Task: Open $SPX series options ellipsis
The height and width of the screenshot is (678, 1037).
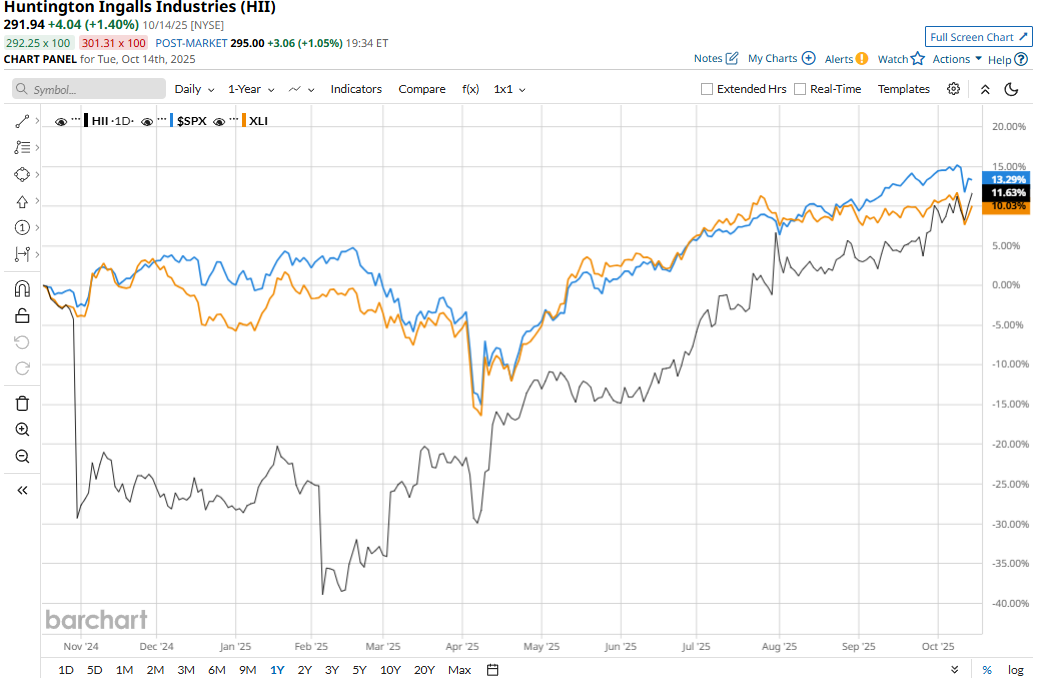Action: pyautogui.click(x=162, y=119)
